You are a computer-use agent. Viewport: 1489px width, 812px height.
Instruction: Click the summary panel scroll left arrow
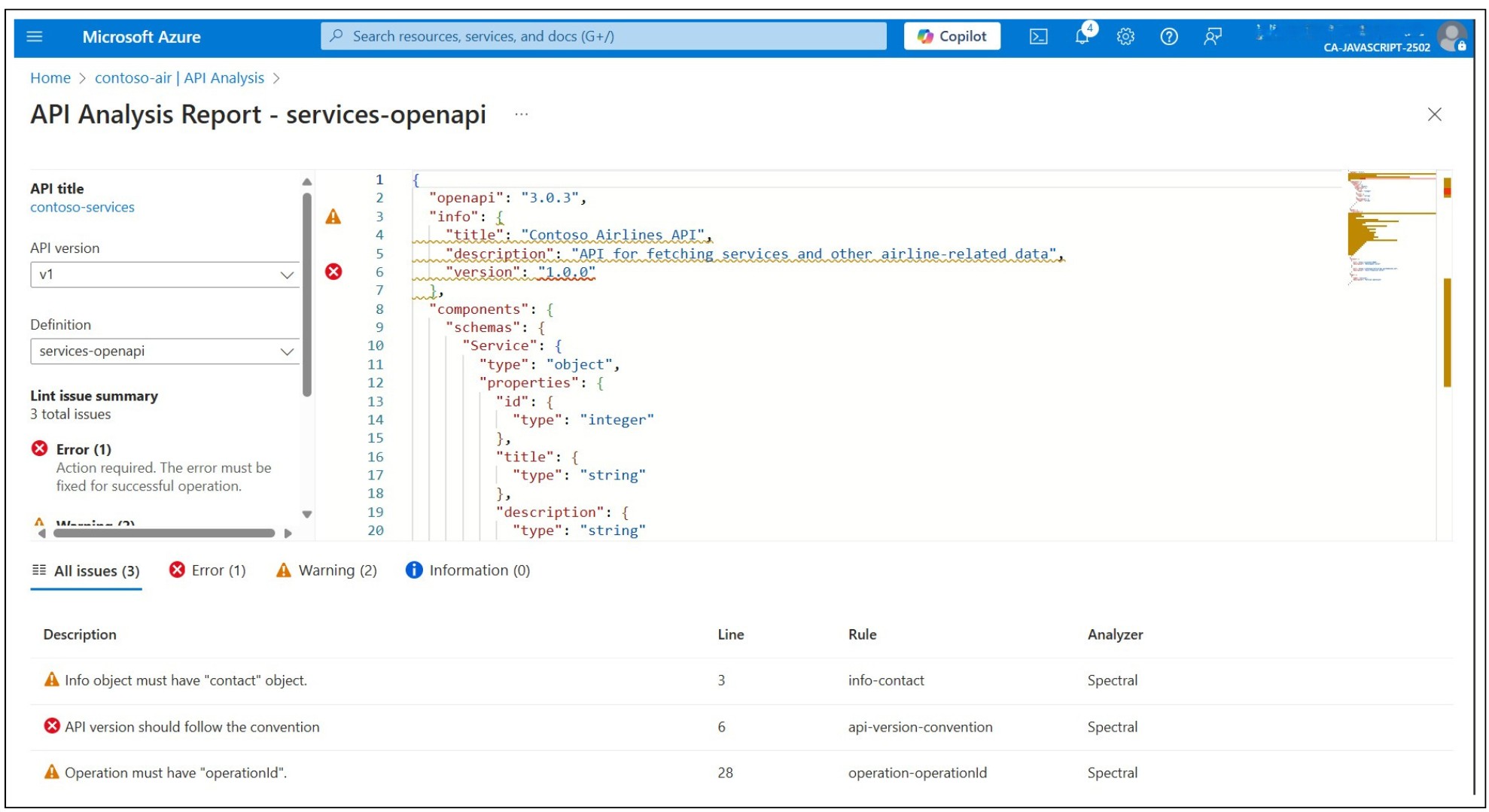point(41,533)
